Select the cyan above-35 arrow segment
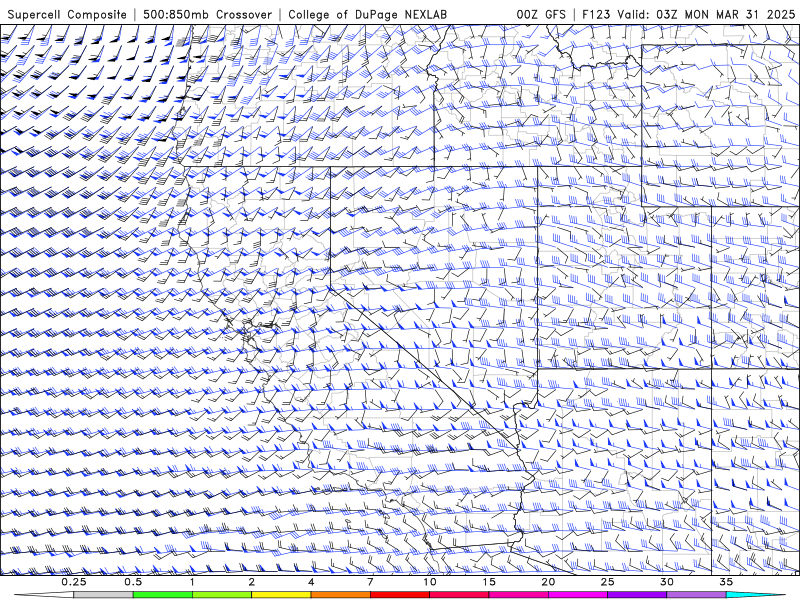The image size is (800, 600). coord(756,595)
